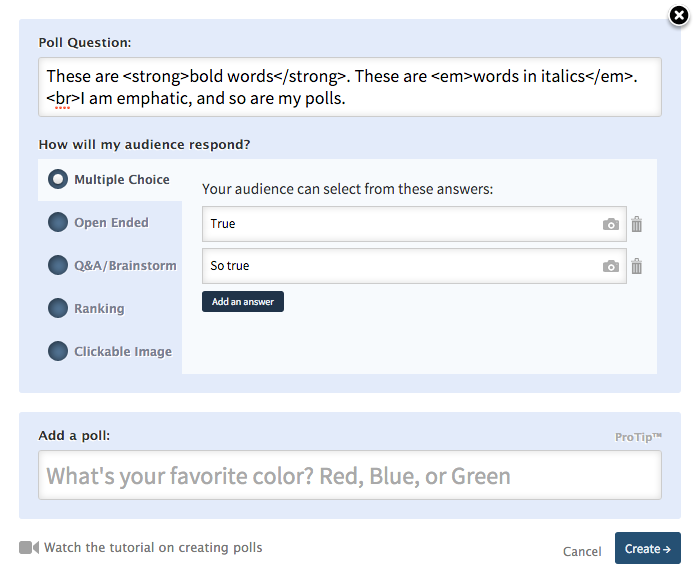This screenshot has width=700, height=583.
Task: Open the ProTip link
Action: click(638, 437)
